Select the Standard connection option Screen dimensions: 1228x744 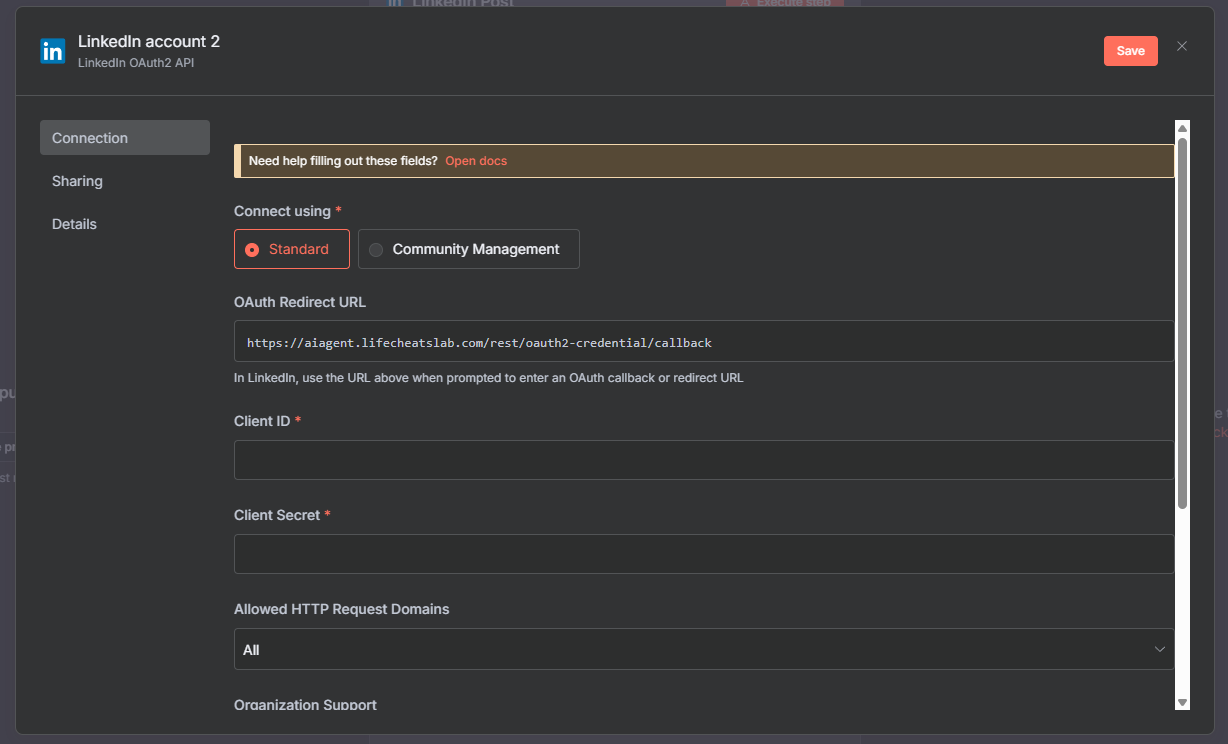tap(292, 249)
